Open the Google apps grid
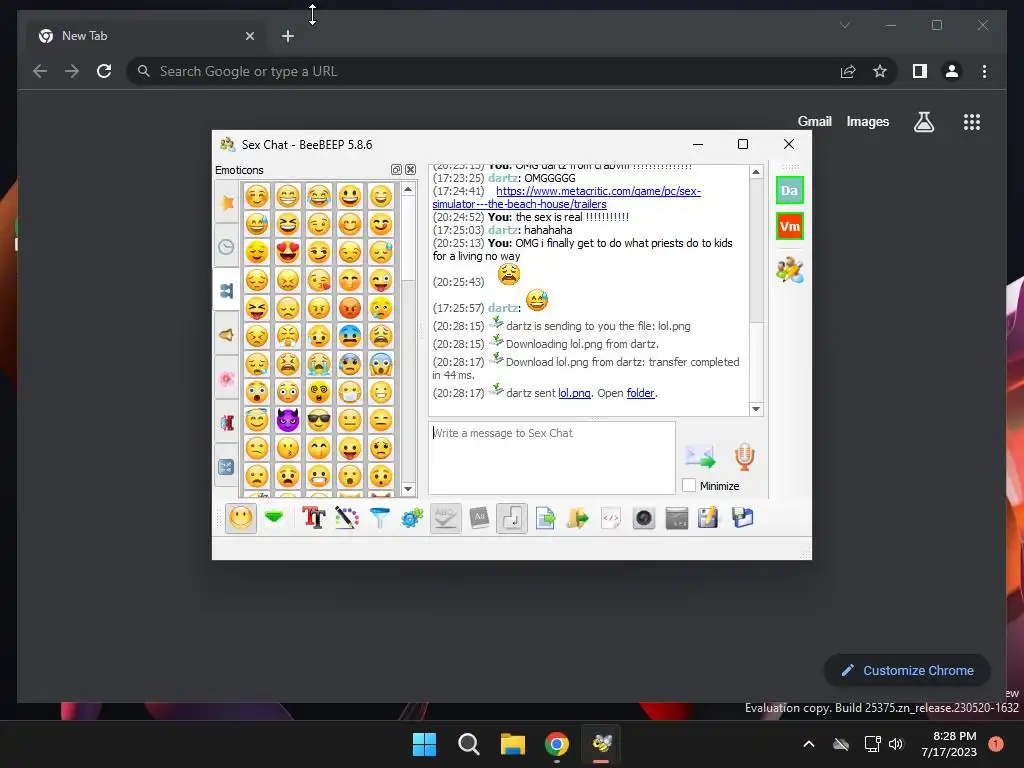1024x768 pixels. click(972, 121)
